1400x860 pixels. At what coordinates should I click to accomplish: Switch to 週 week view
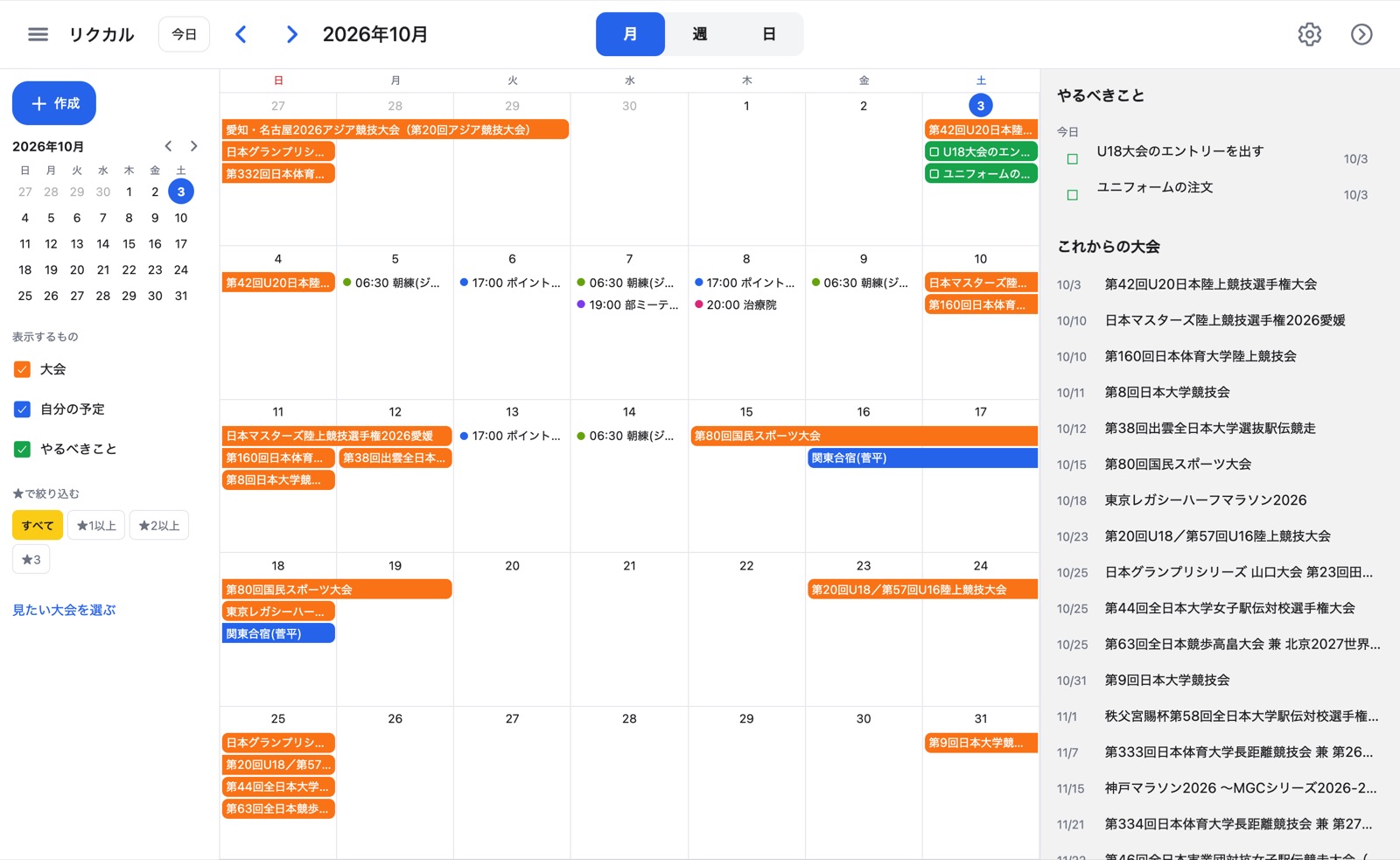click(700, 34)
